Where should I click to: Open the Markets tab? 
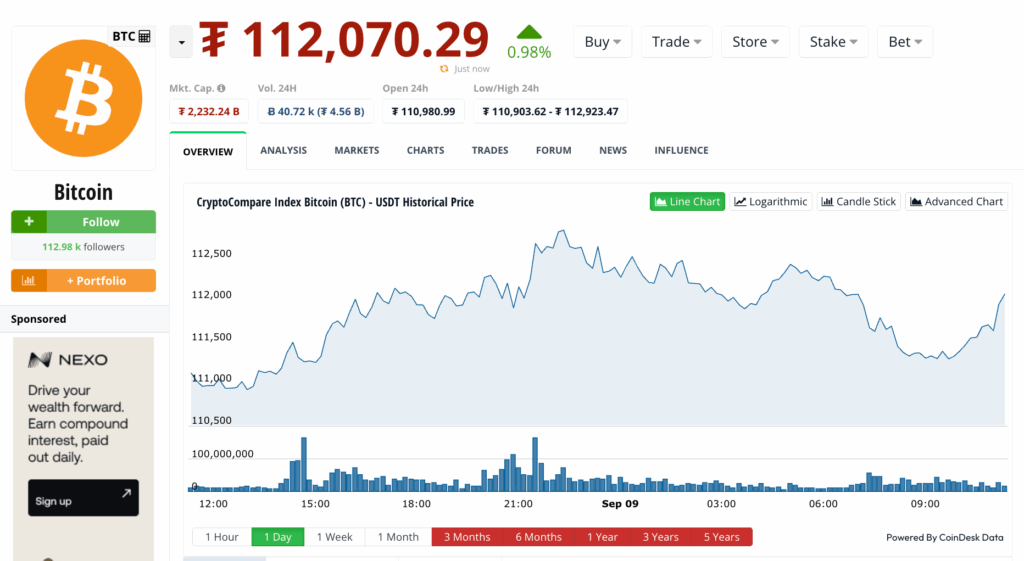pos(357,150)
